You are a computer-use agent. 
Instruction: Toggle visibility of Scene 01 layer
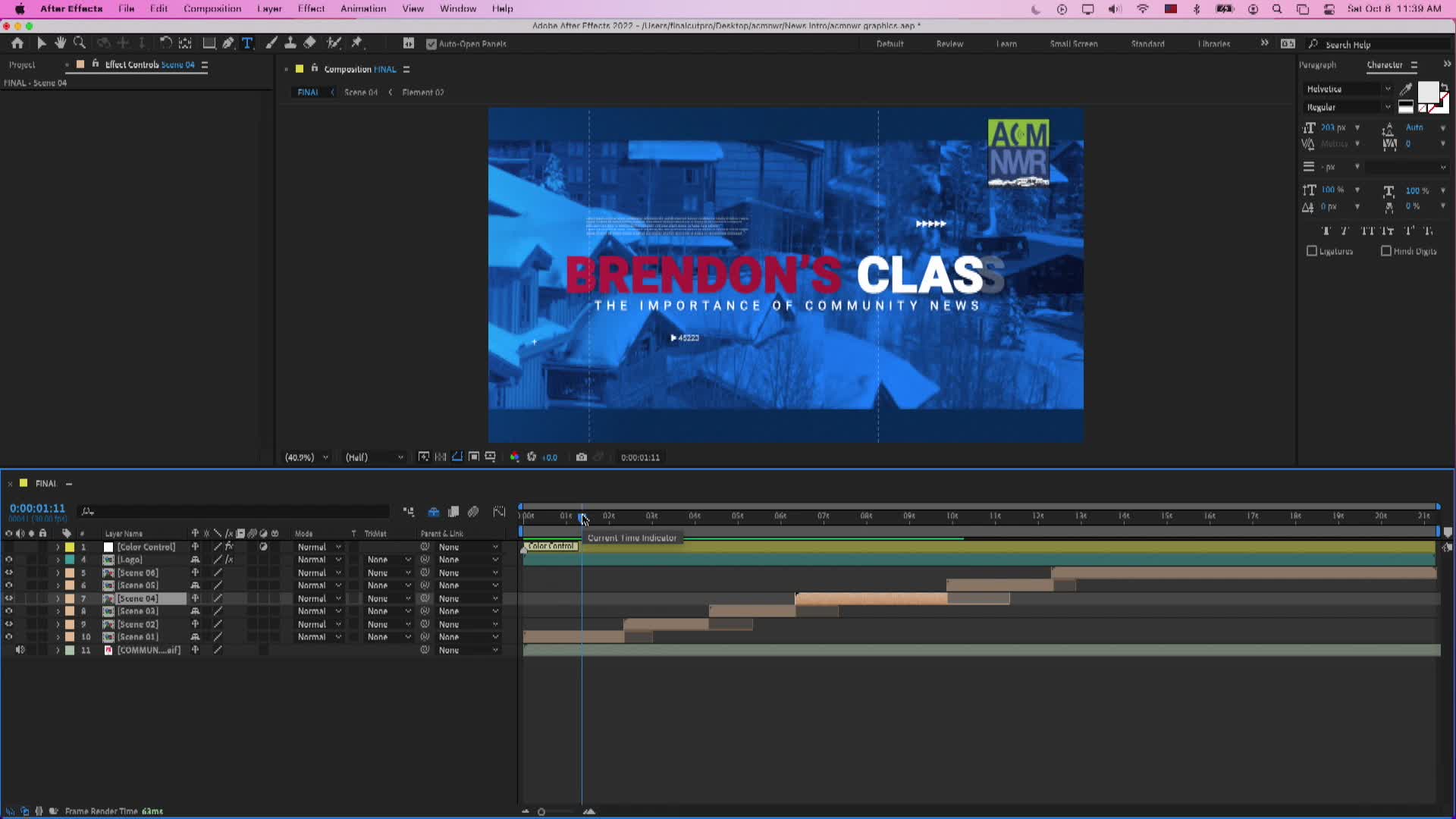9,637
